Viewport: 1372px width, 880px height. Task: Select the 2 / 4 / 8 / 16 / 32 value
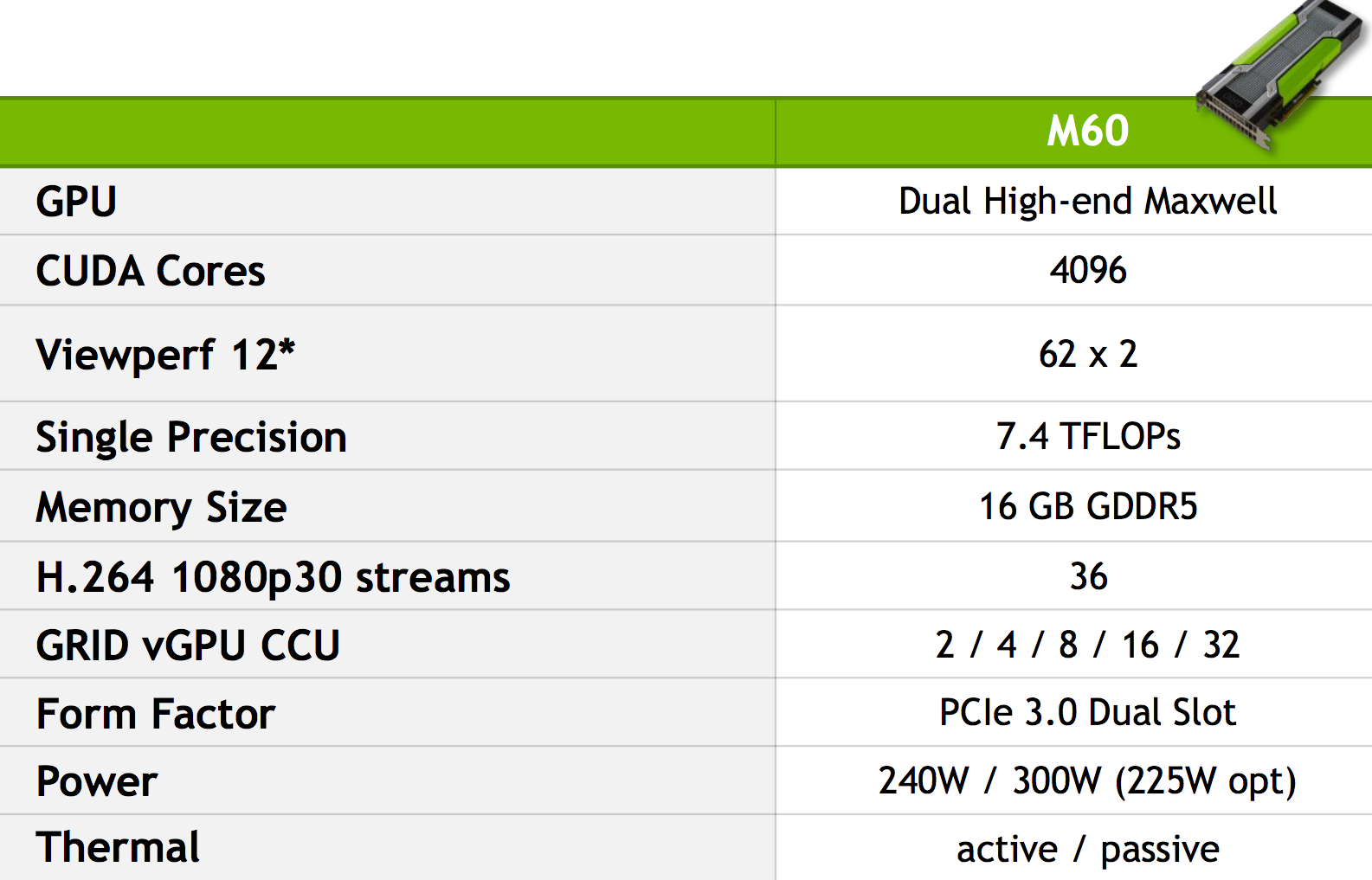(x=1087, y=645)
